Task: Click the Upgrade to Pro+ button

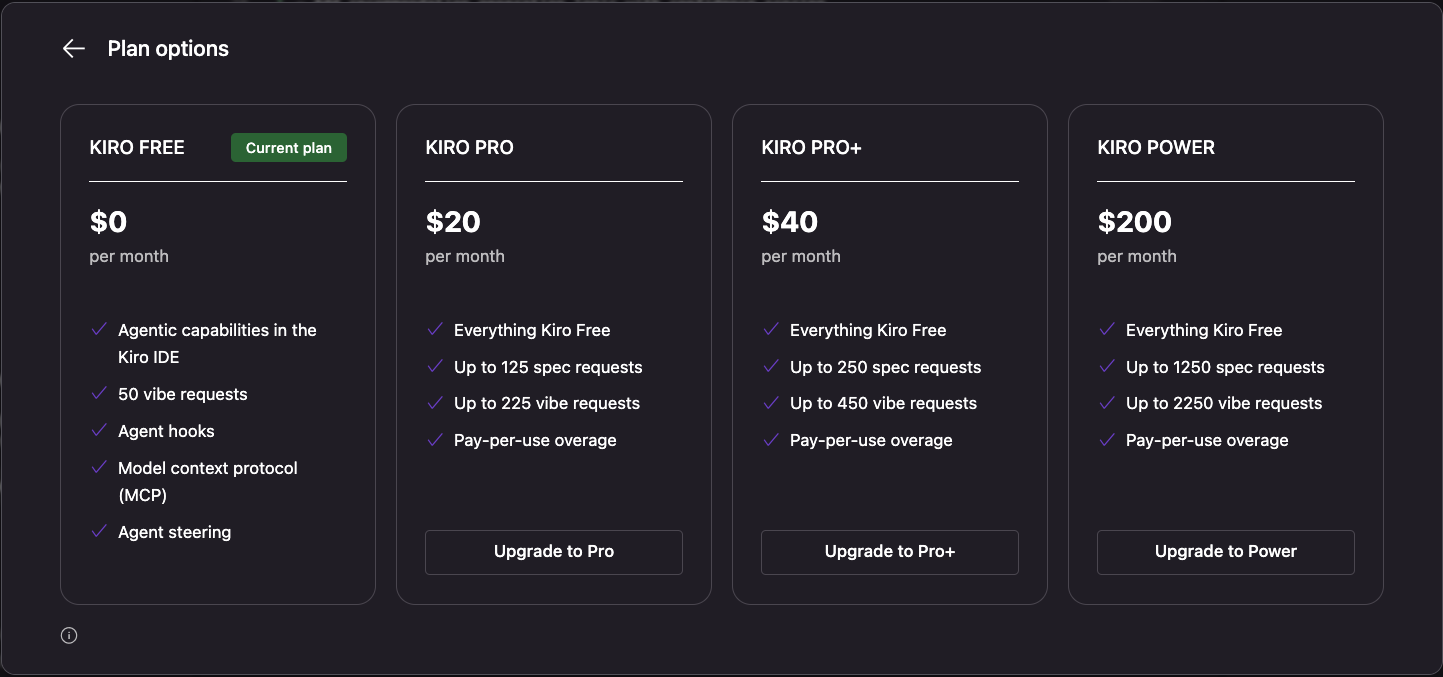Action: (x=889, y=551)
